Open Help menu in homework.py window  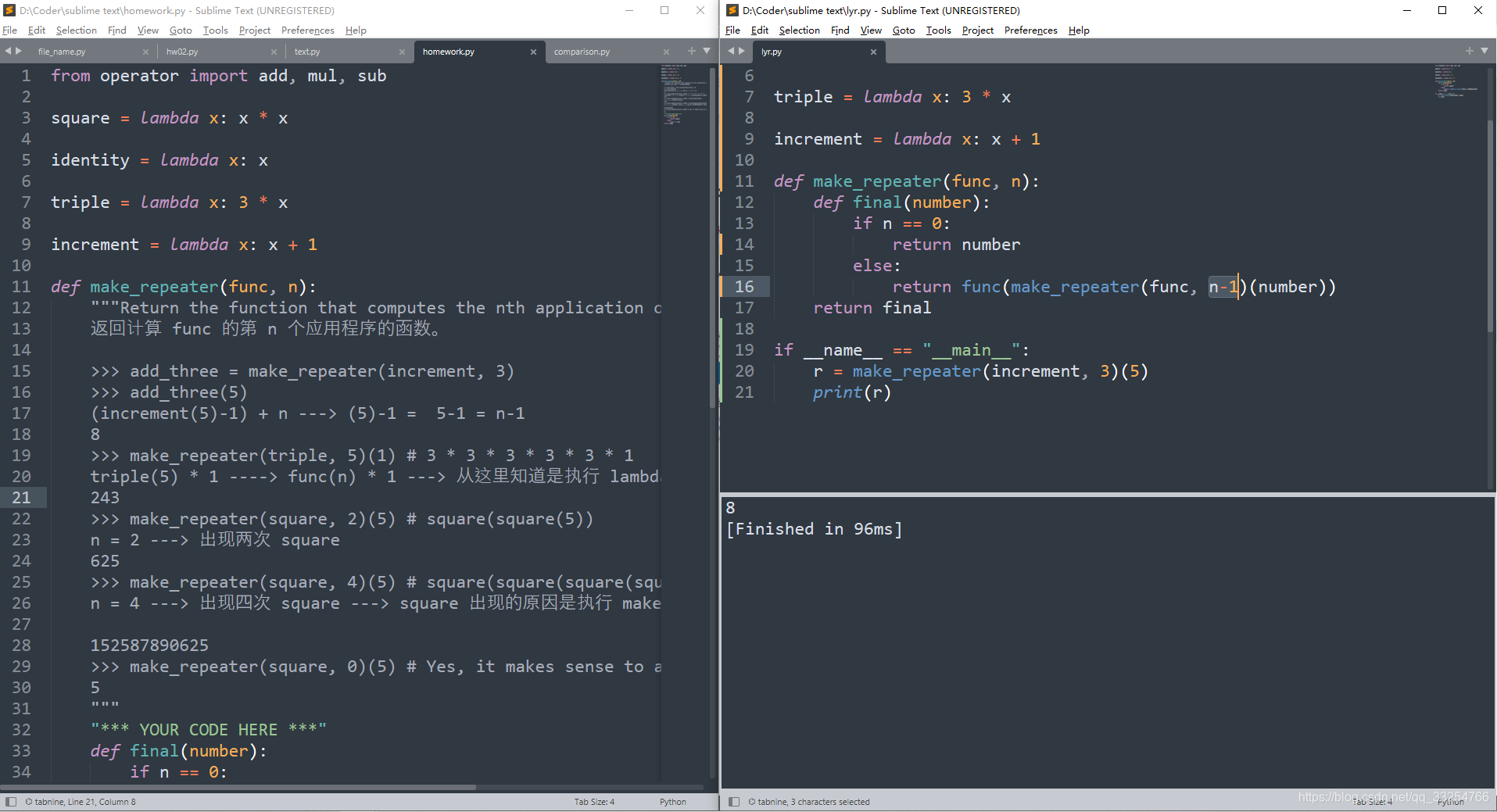[x=356, y=30]
